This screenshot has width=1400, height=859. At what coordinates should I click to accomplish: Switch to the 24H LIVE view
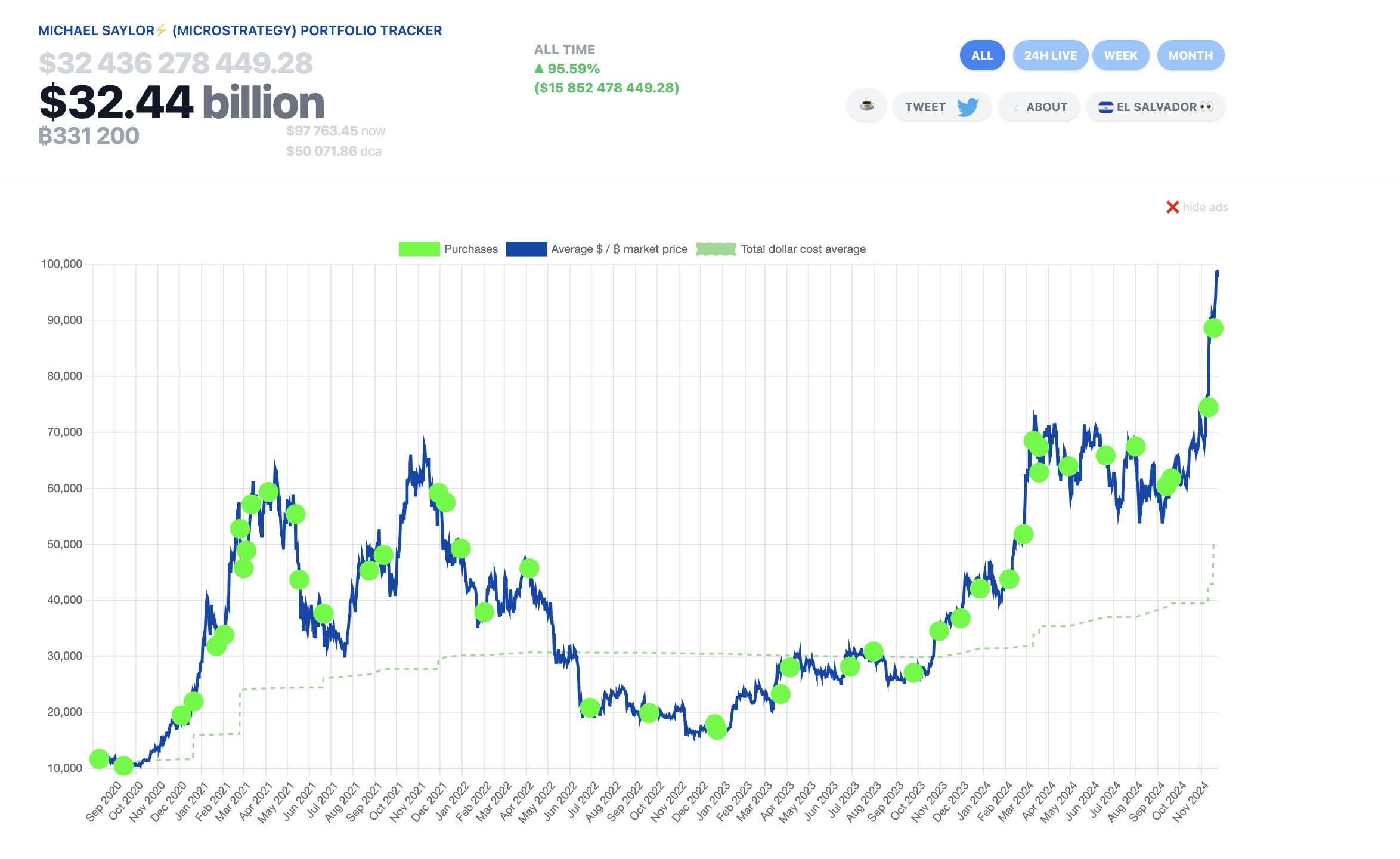pos(1050,55)
